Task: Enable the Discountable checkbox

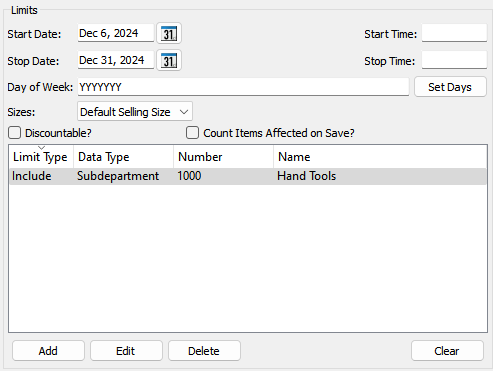Action: [x=15, y=133]
